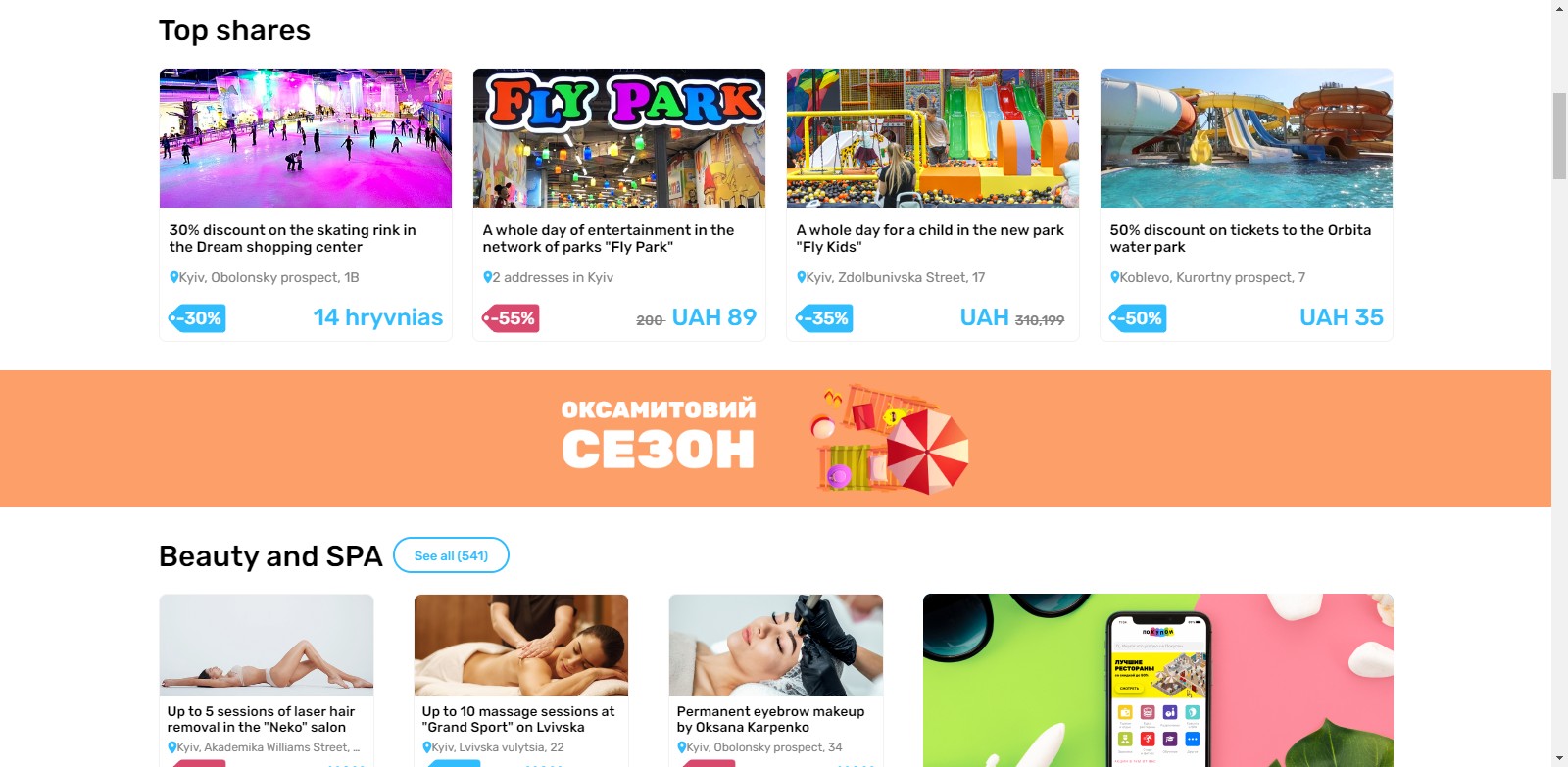Click the vertical scrollbar thumb on the right
The width and height of the screenshot is (1568, 767).
(x=1559, y=136)
